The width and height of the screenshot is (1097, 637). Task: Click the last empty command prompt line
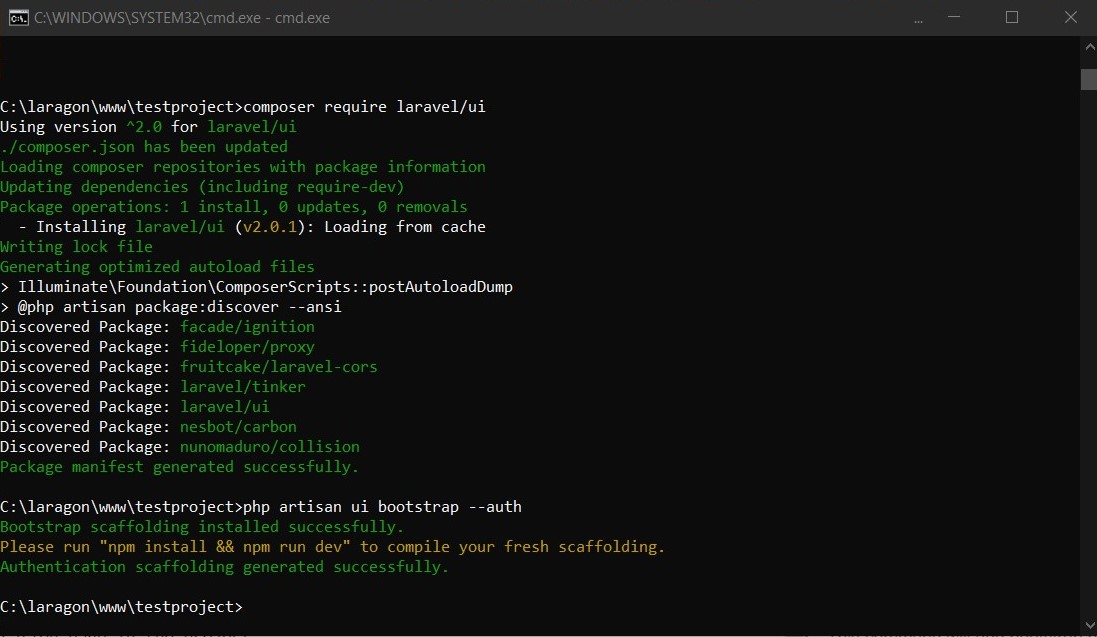pyautogui.click(x=122, y=607)
